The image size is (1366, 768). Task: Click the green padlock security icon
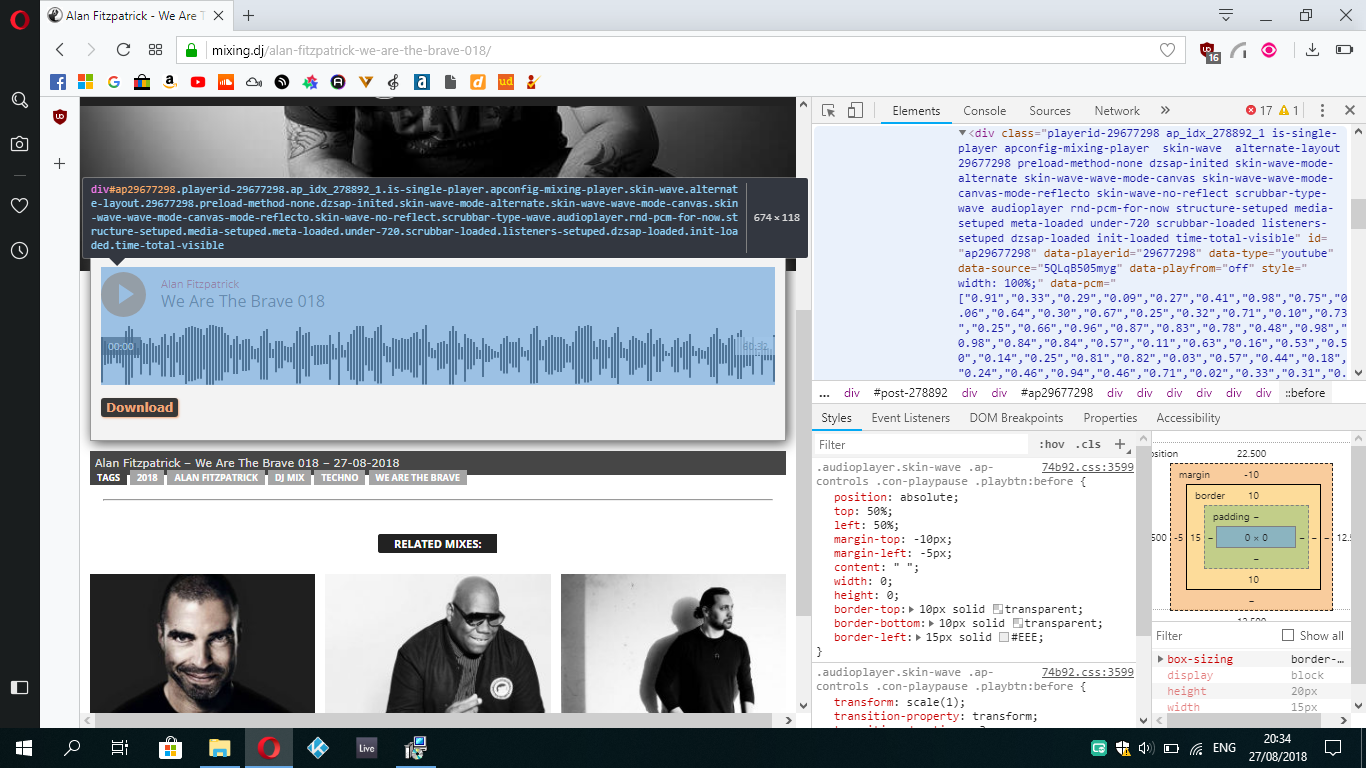pos(192,50)
